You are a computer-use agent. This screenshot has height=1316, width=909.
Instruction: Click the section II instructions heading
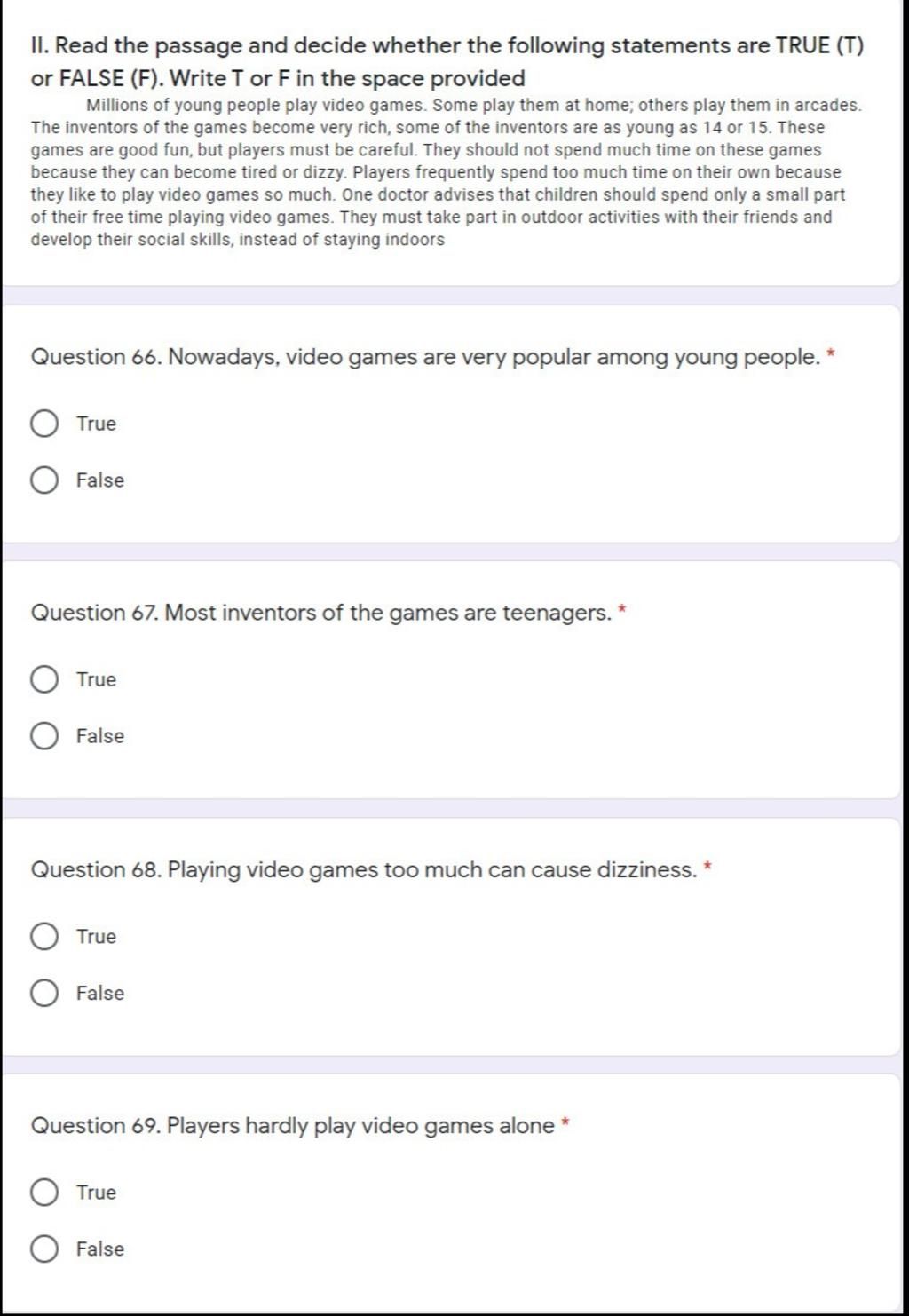point(447,61)
